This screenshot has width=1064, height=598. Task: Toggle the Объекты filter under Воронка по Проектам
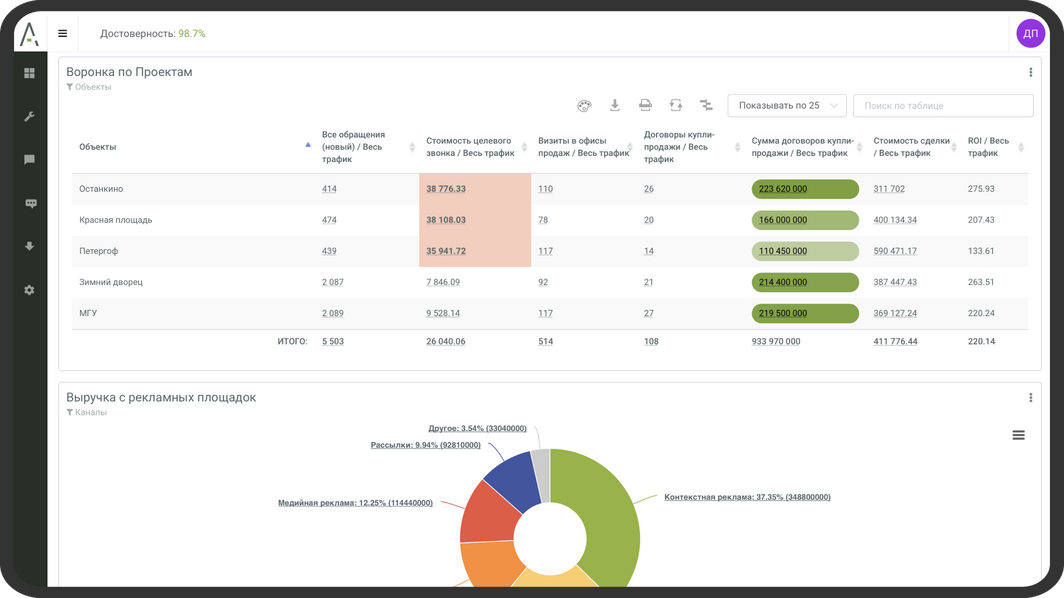89,87
